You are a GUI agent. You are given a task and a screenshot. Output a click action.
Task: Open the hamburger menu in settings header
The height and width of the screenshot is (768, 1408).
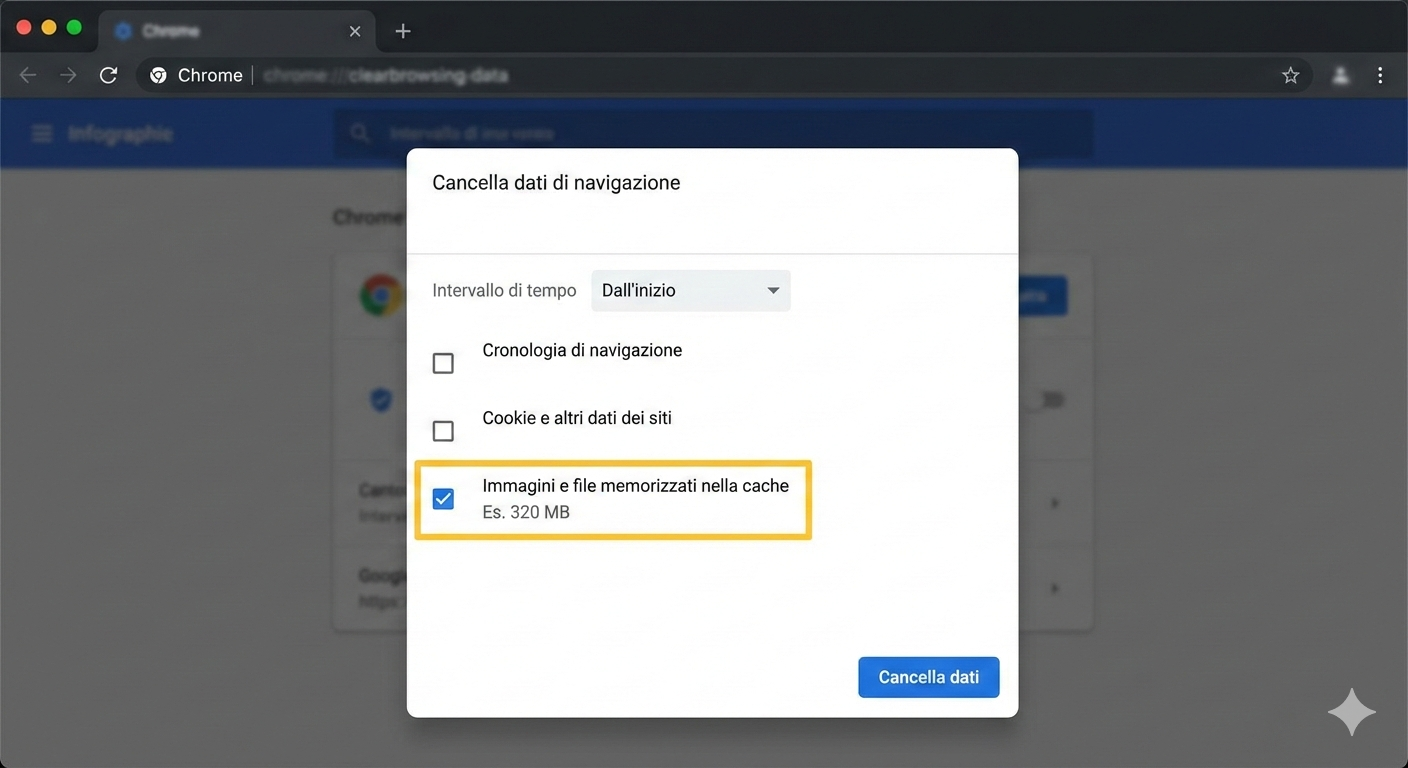[x=42, y=134]
